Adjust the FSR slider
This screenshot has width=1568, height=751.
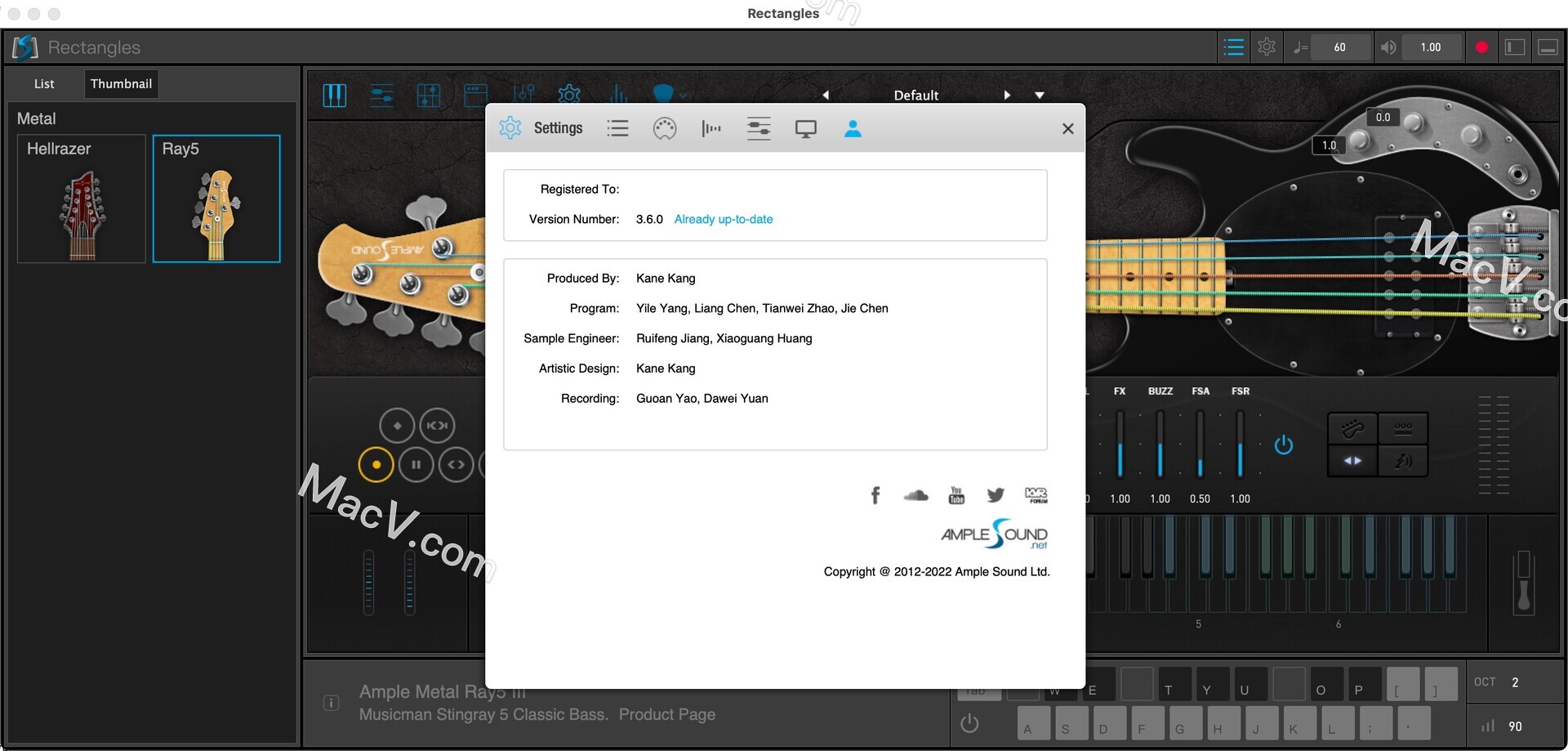[x=1240, y=445]
